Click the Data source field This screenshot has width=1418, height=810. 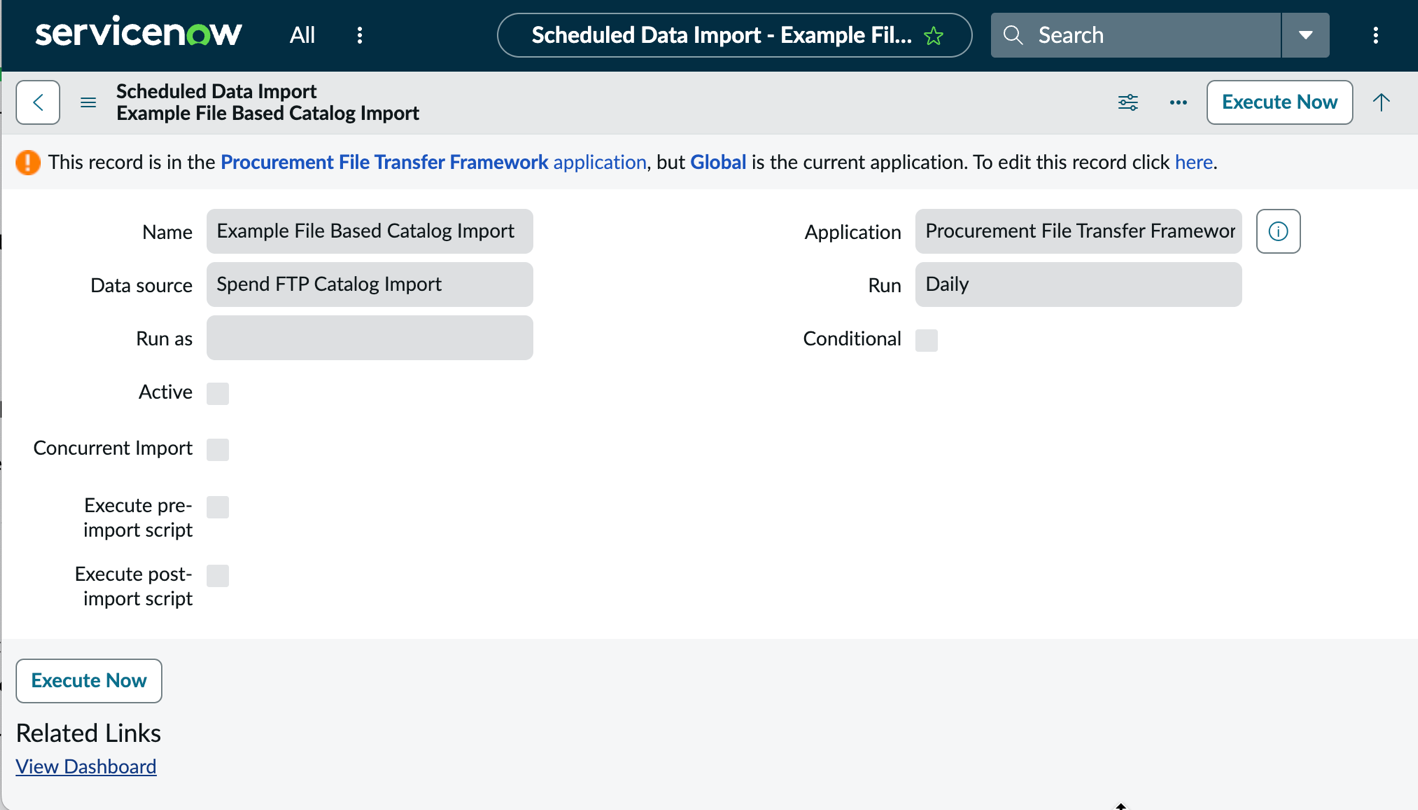[370, 284]
